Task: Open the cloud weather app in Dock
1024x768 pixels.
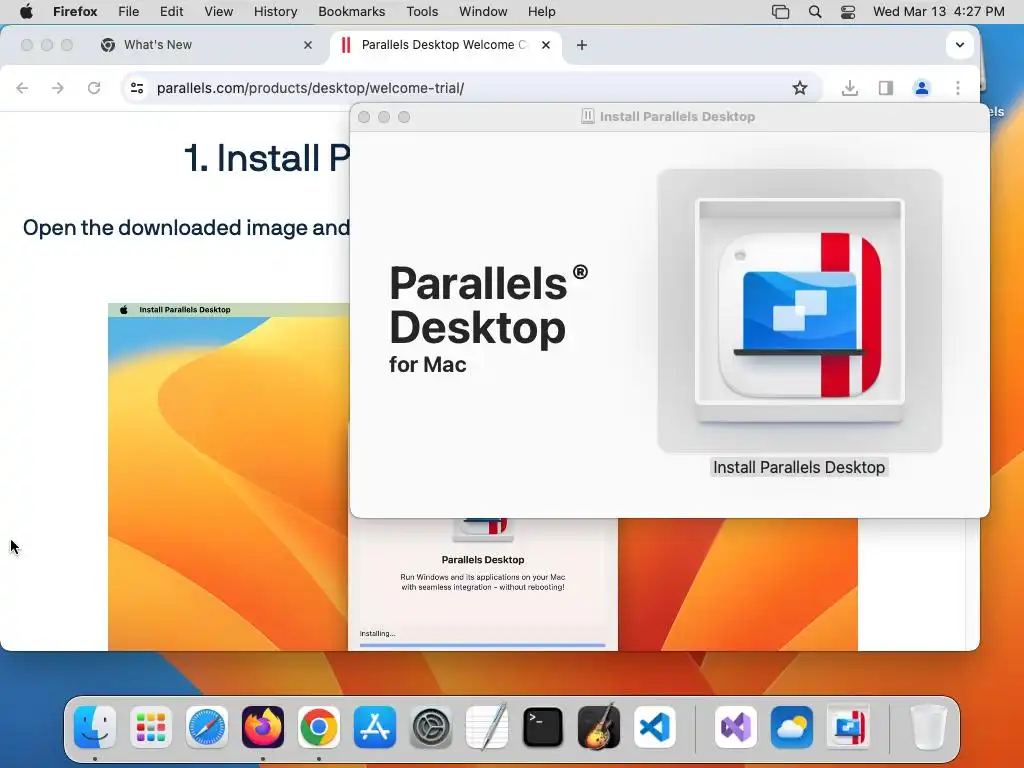Action: click(x=792, y=727)
